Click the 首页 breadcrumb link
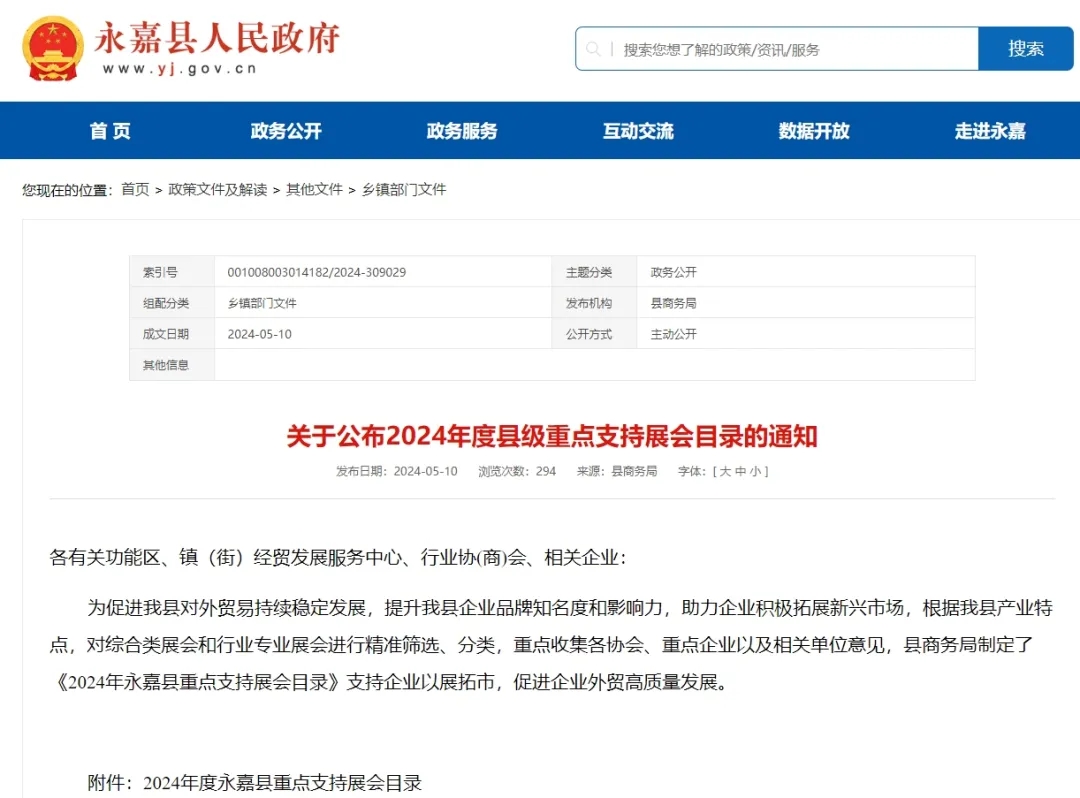The height and width of the screenshot is (798, 1080). (x=135, y=189)
